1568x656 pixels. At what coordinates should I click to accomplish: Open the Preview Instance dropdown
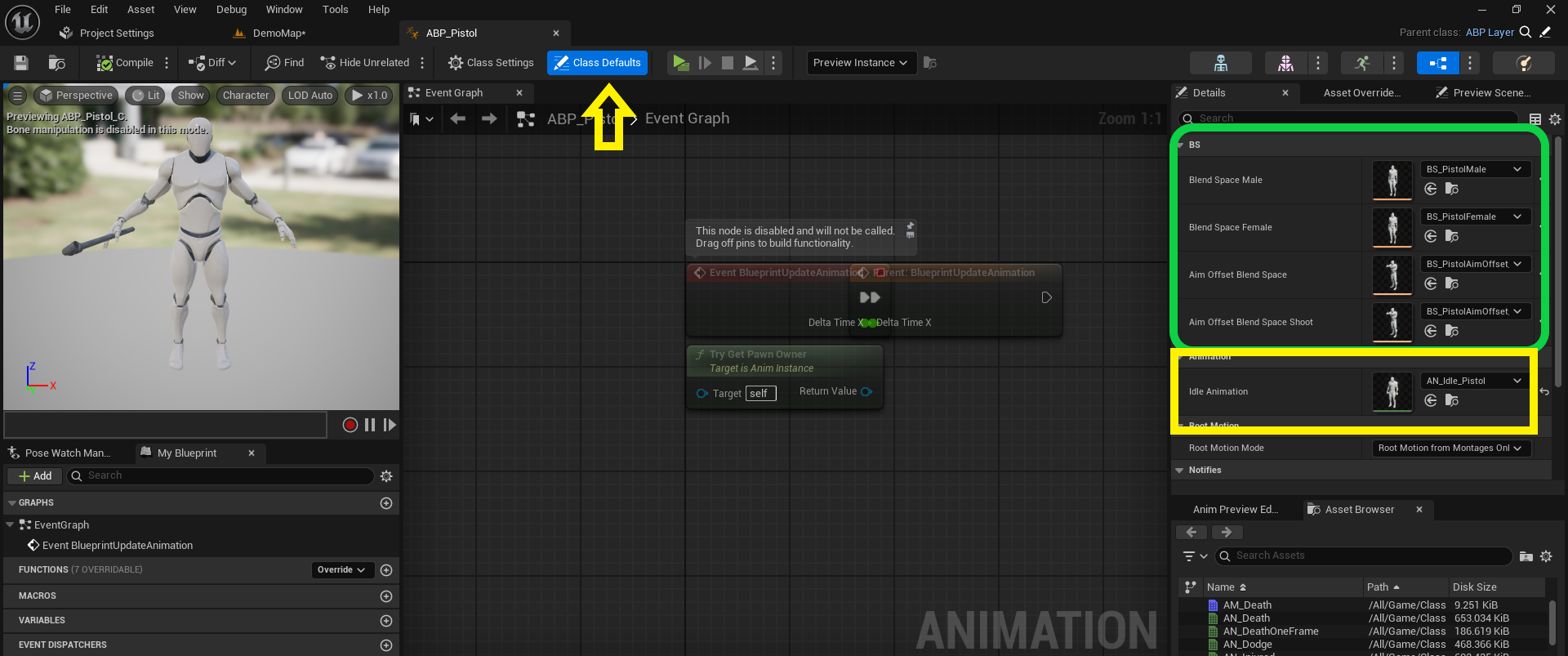click(860, 63)
